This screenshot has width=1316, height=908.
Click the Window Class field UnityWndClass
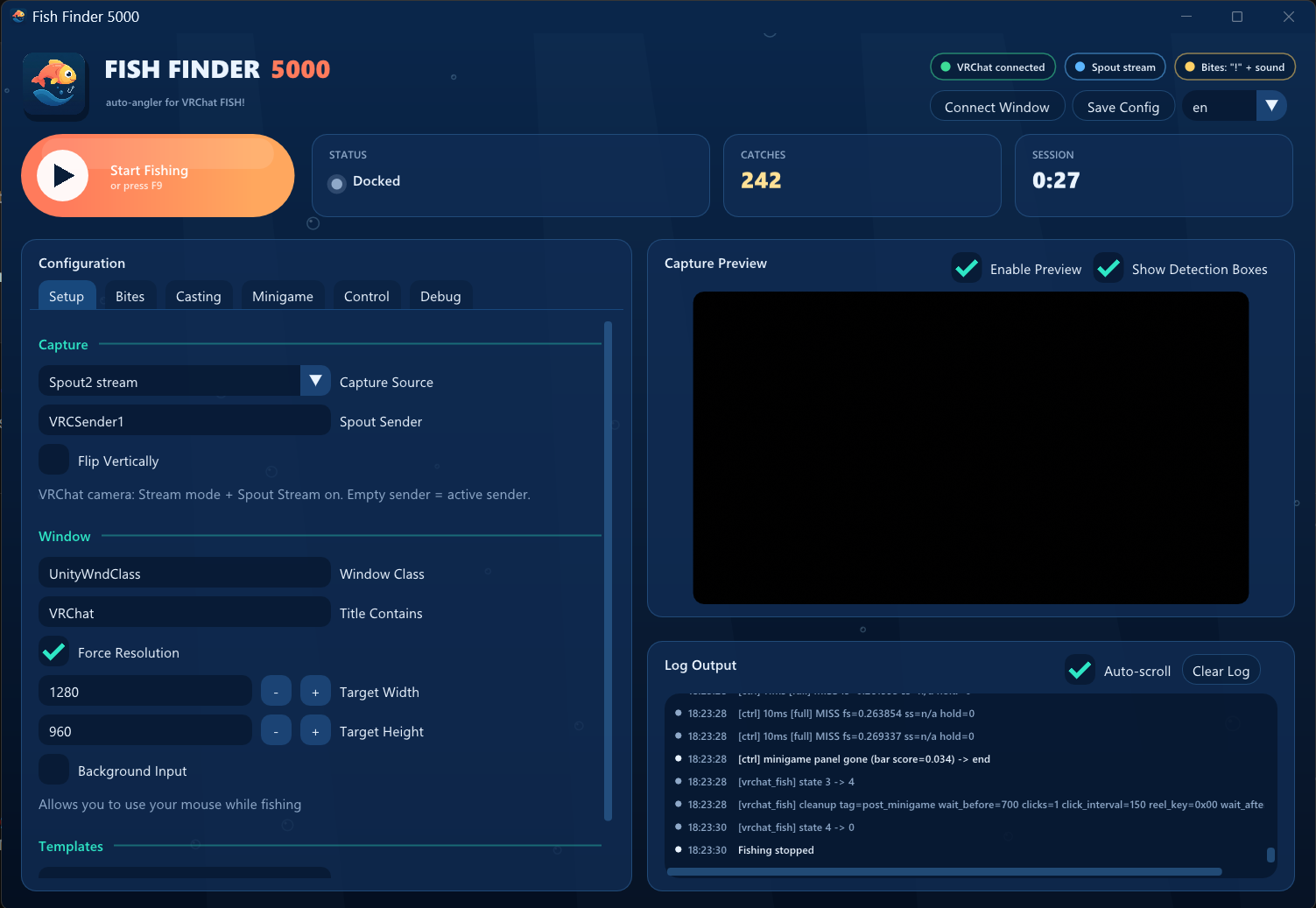pos(185,573)
